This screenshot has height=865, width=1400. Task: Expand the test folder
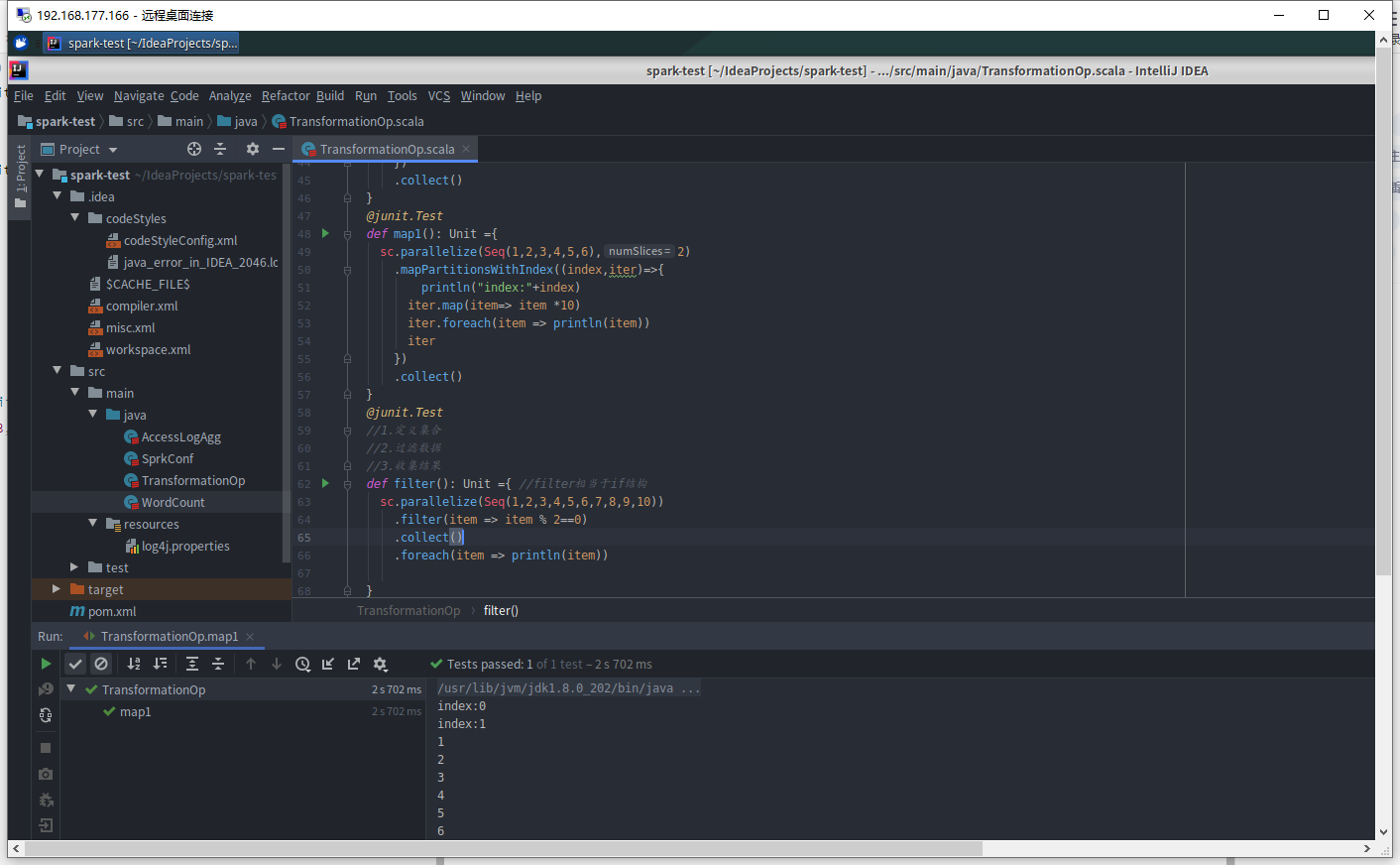tap(74, 567)
